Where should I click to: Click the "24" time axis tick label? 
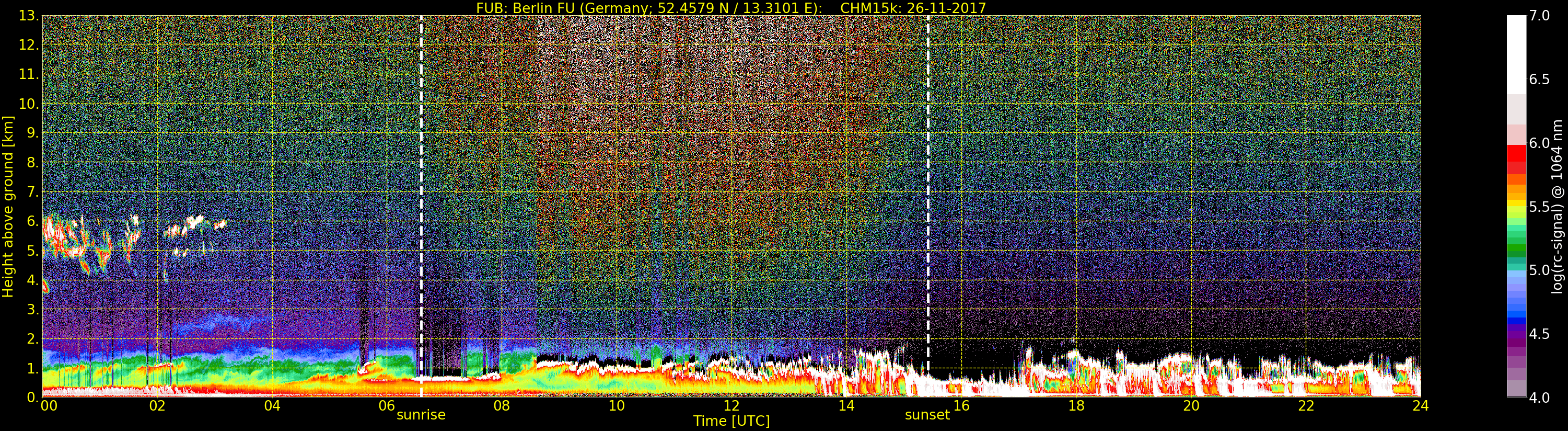(1421, 405)
